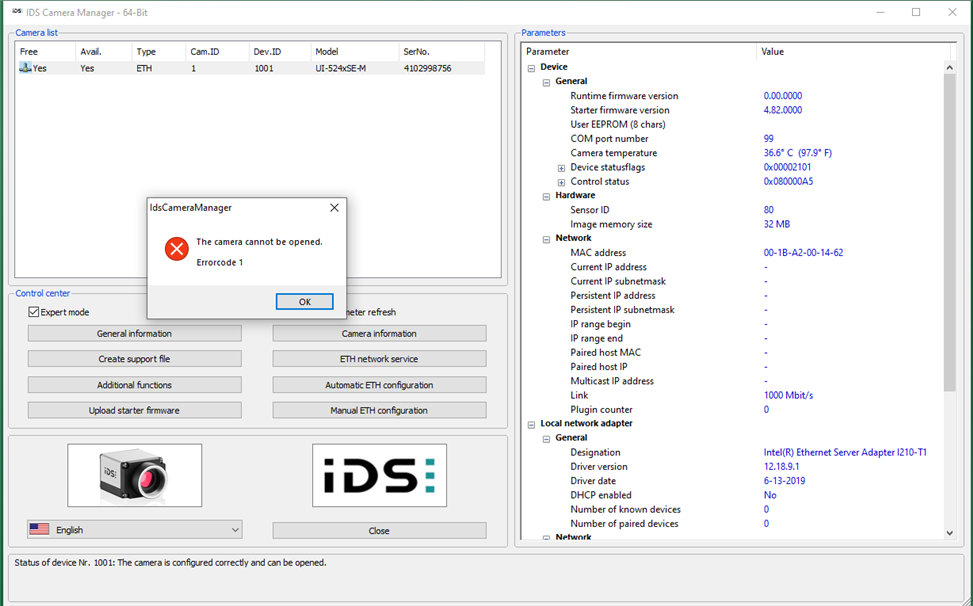
Task: Select serial number 4102998756
Action: click(x=427, y=68)
